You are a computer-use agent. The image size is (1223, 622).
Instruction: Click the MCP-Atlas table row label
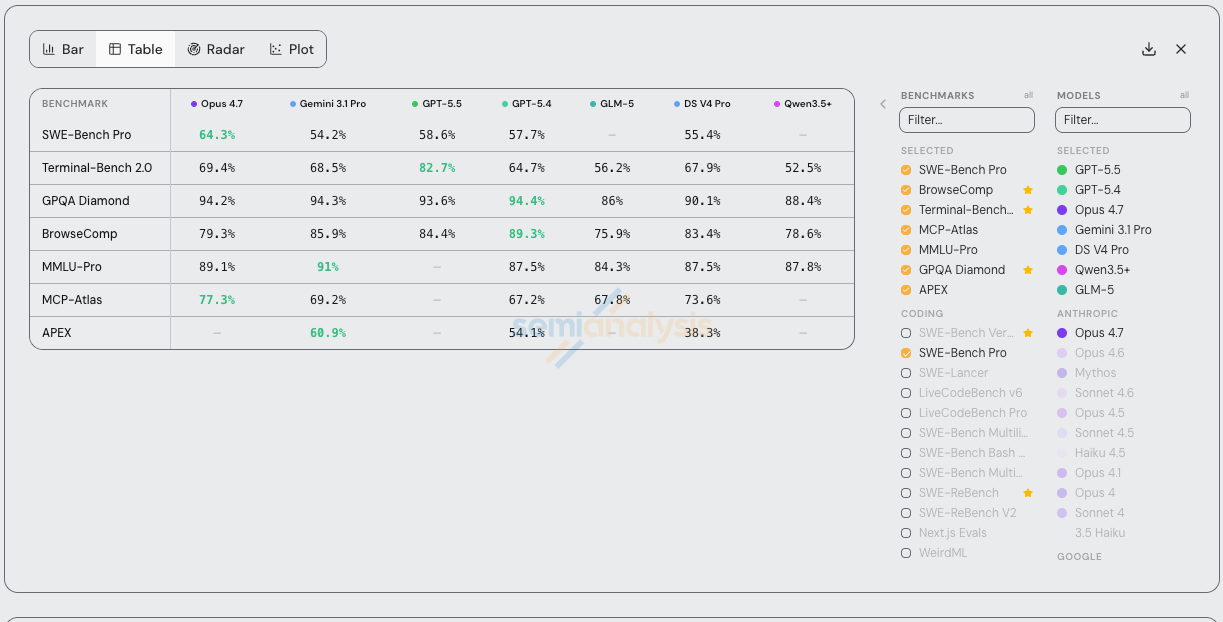(72, 300)
